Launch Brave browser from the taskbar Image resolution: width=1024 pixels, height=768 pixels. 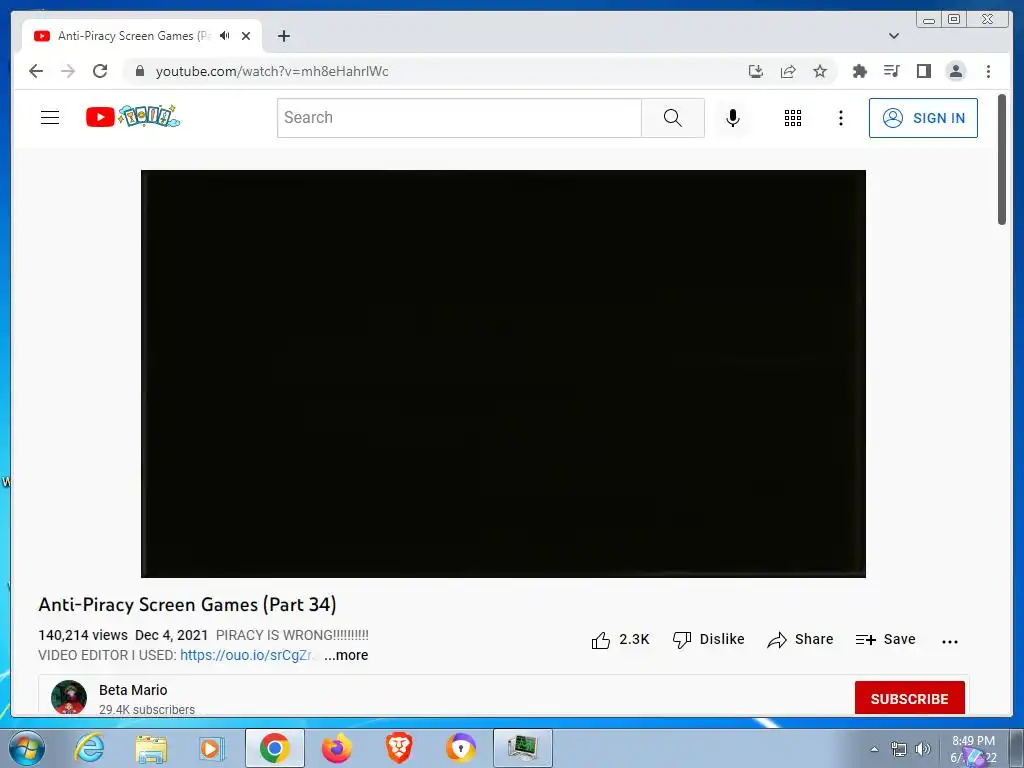click(x=399, y=748)
